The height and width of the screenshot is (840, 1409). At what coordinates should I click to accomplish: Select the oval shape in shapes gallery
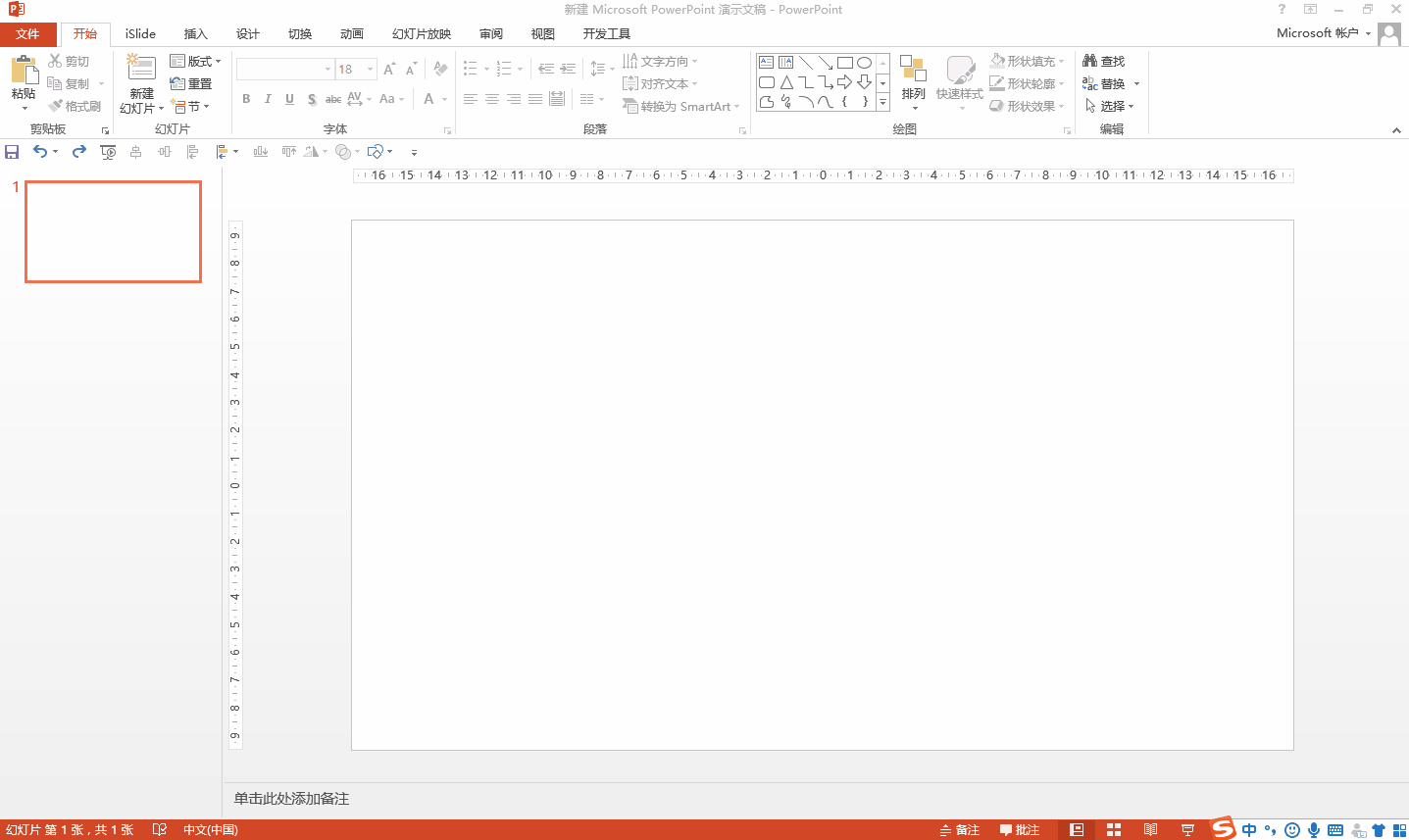pyautogui.click(x=864, y=63)
